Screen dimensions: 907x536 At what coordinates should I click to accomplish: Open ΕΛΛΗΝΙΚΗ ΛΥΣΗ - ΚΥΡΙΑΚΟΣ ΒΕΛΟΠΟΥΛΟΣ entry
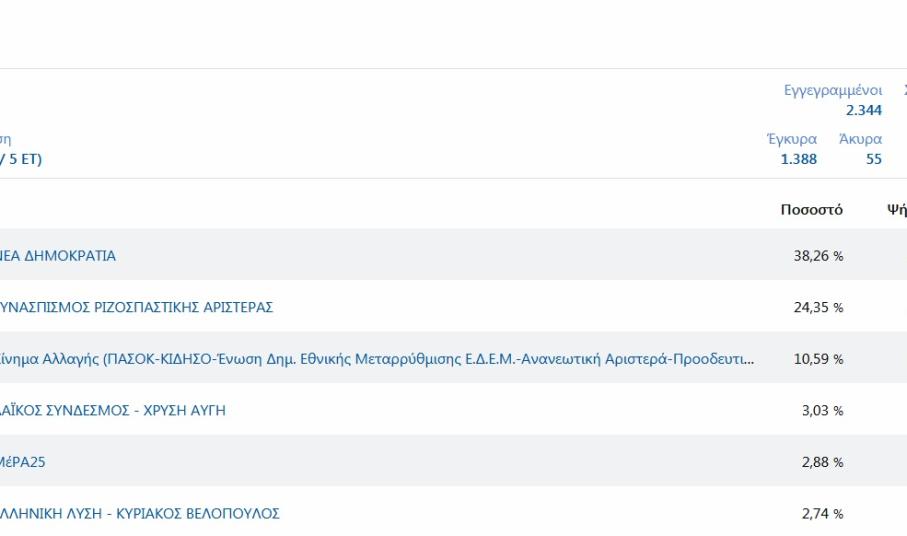(140, 514)
